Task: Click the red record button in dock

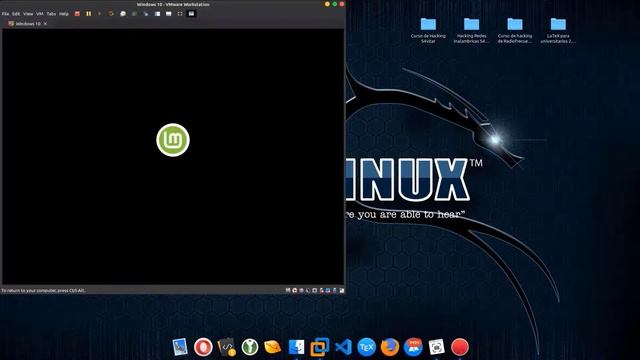Action: coord(460,347)
